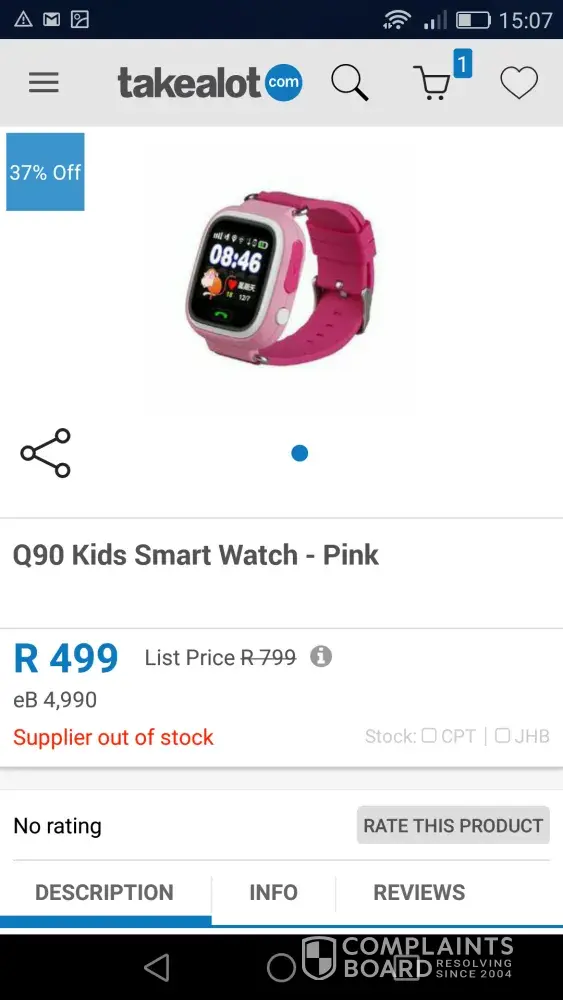Switch to the REVIEWS tab
The image size is (563, 1000).
419,892
